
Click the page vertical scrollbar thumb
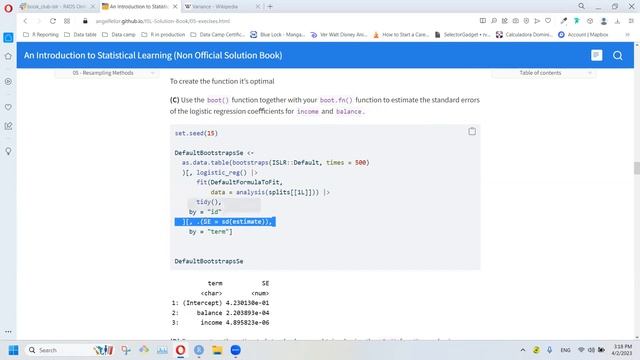point(637,168)
